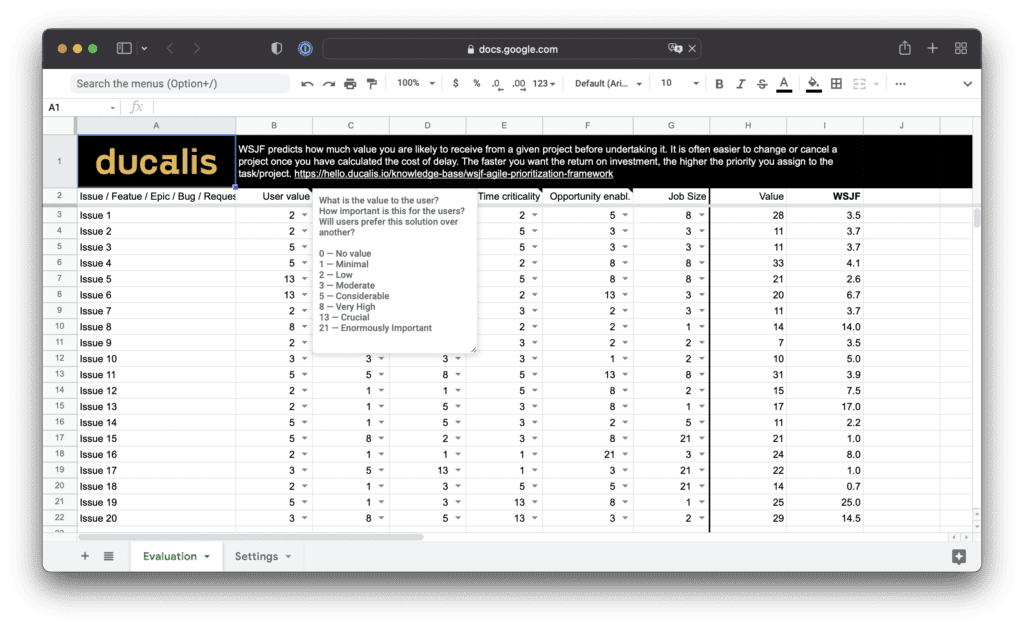Toggle strikethrough formatting
Viewport: 1024px width, 628px height.
coord(763,83)
